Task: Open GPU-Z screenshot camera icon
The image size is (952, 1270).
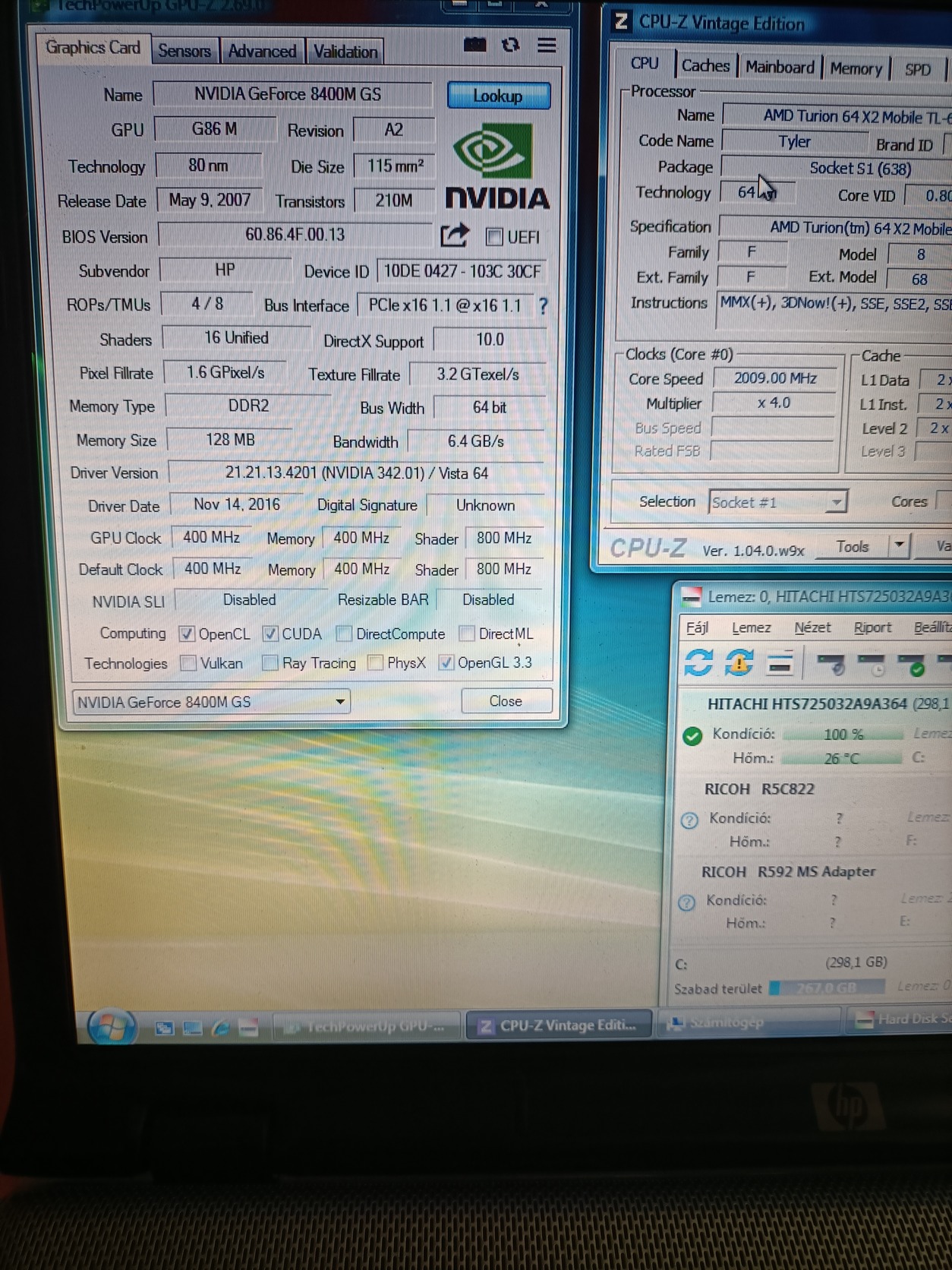Action: click(x=475, y=46)
